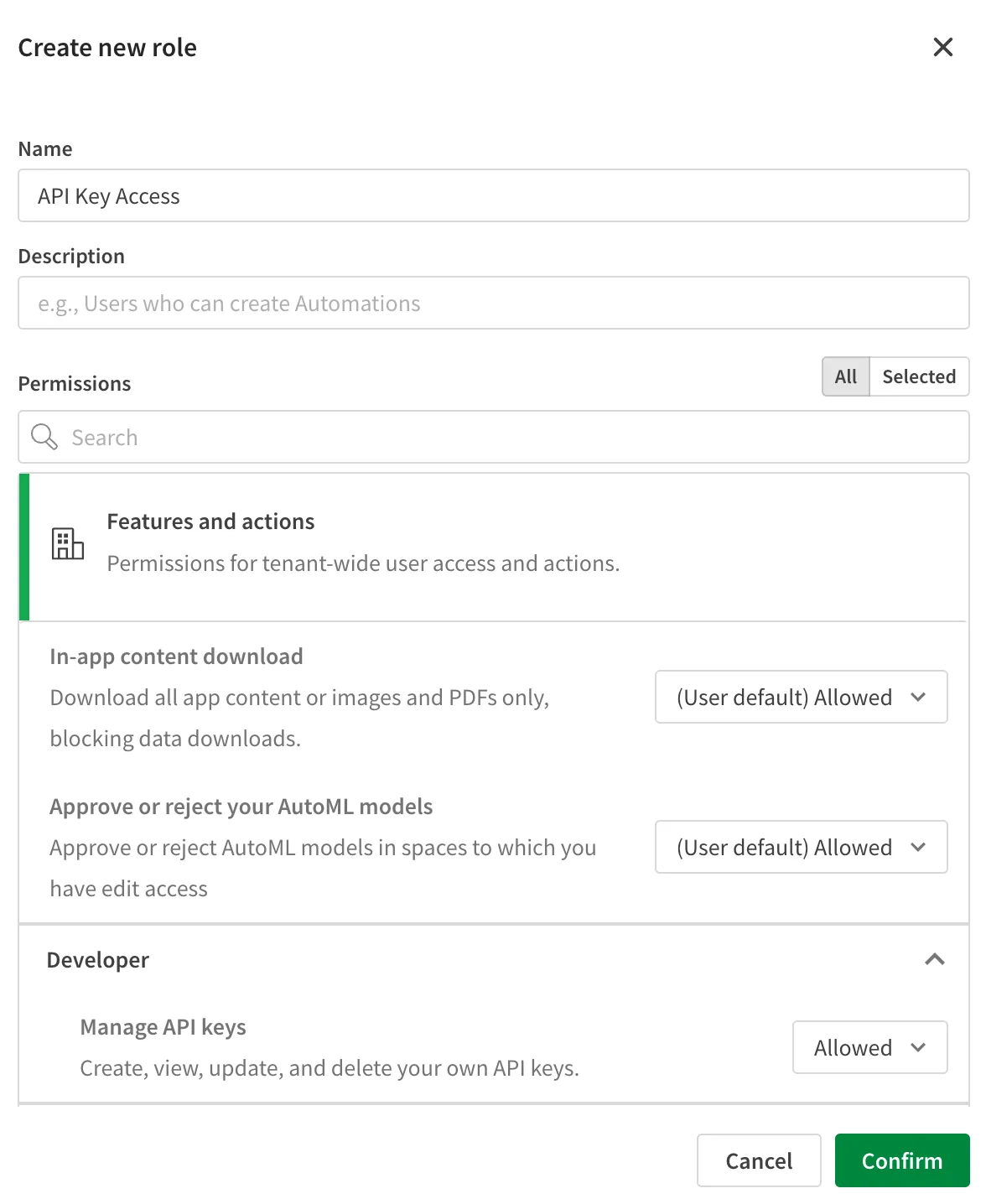Click the Features and actions building icon
The image size is (986, 1204).
[x=68, y=545]
